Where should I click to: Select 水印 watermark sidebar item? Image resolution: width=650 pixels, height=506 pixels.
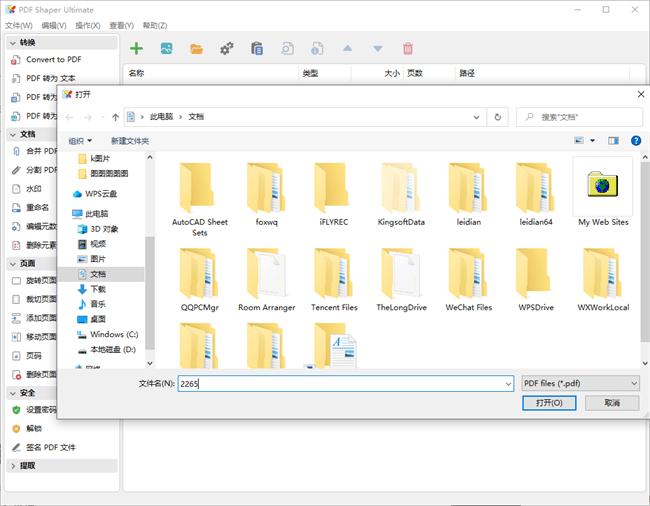point(34,189)
